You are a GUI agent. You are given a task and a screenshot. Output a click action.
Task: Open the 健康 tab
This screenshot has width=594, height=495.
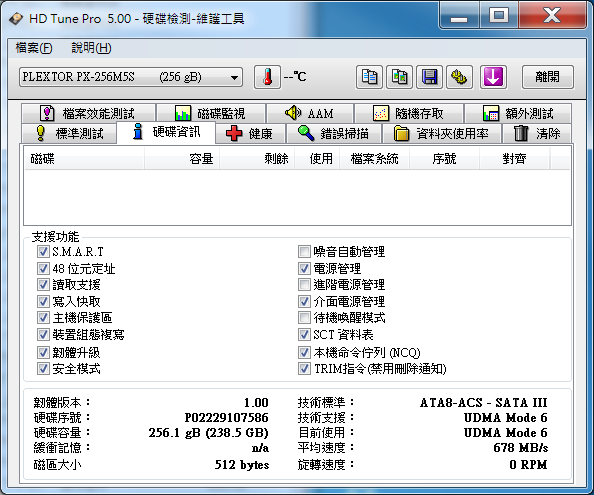[250, 133]
